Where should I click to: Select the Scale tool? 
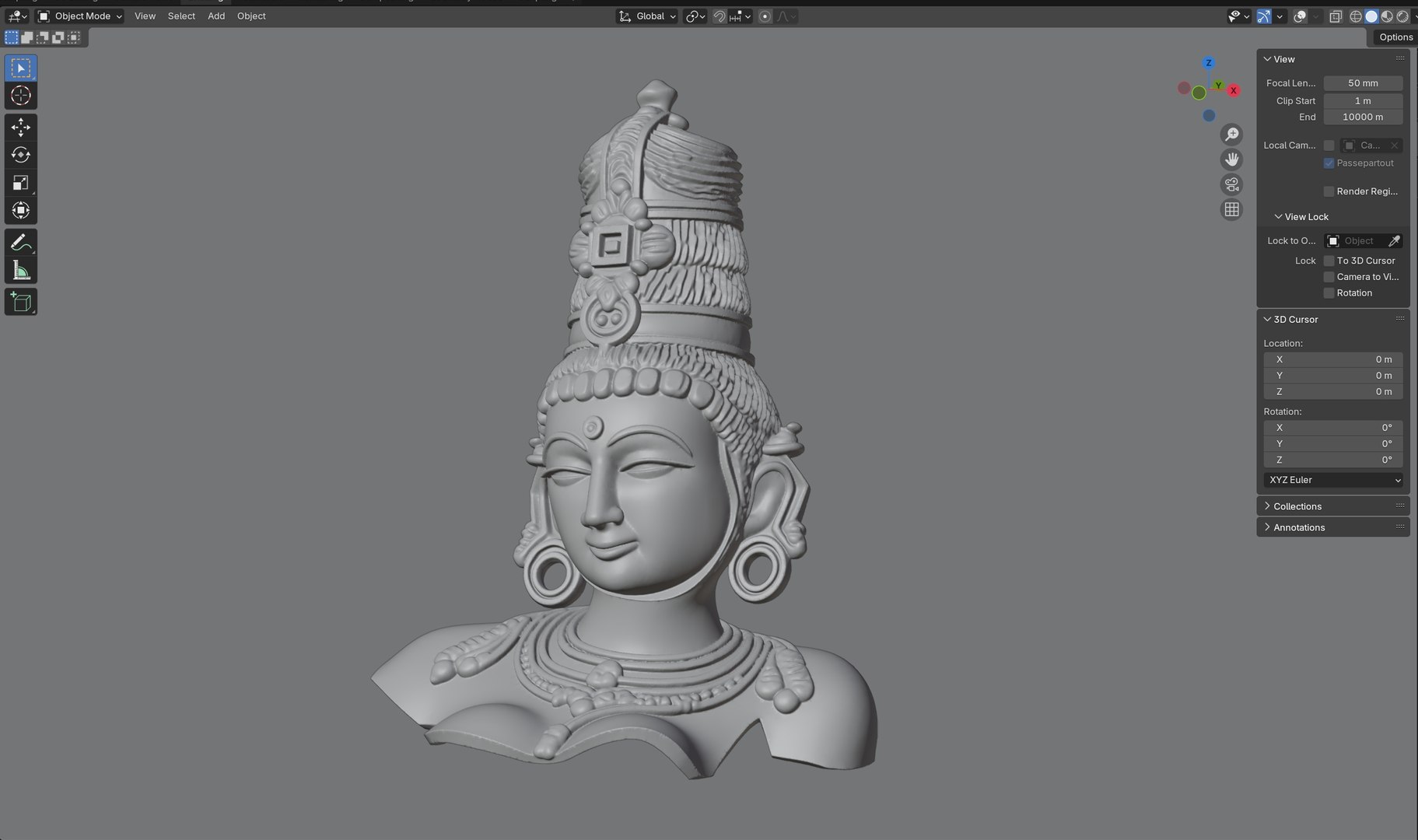21,183
